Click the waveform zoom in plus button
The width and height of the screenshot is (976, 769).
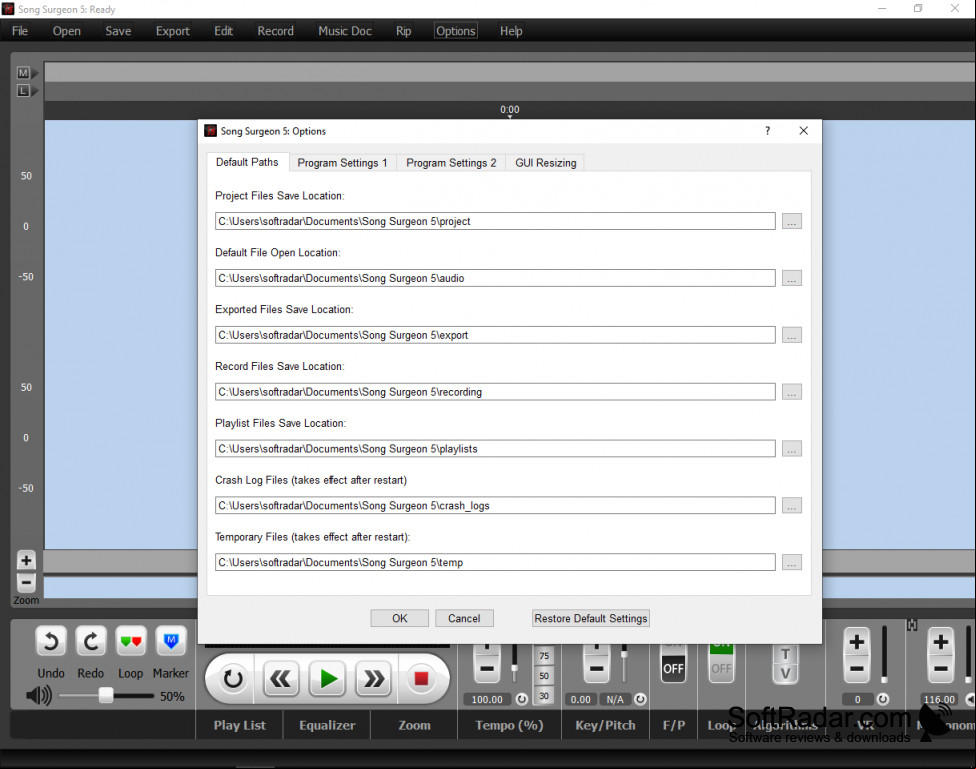[26, 560]
